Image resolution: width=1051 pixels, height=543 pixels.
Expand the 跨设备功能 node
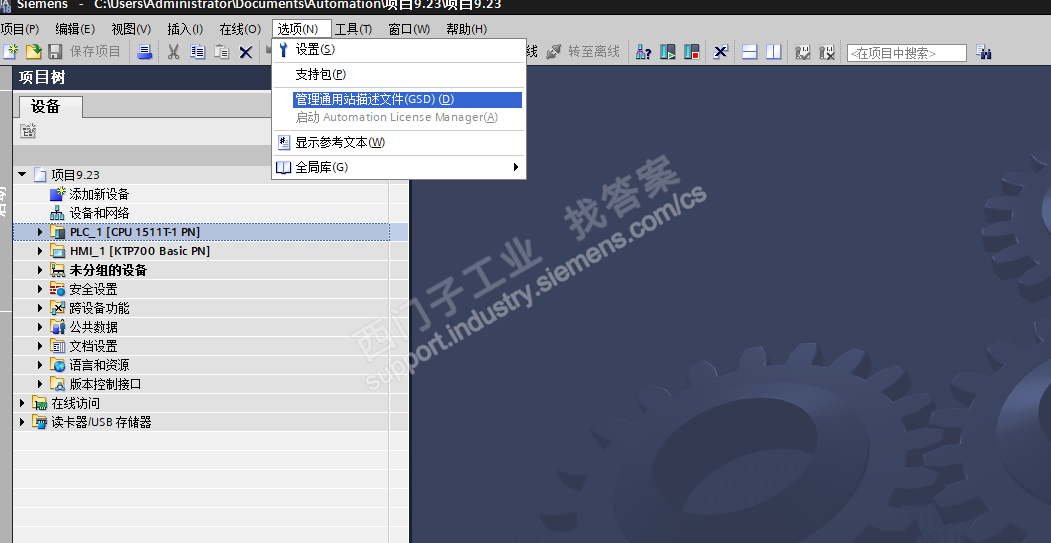pos(40,308)
